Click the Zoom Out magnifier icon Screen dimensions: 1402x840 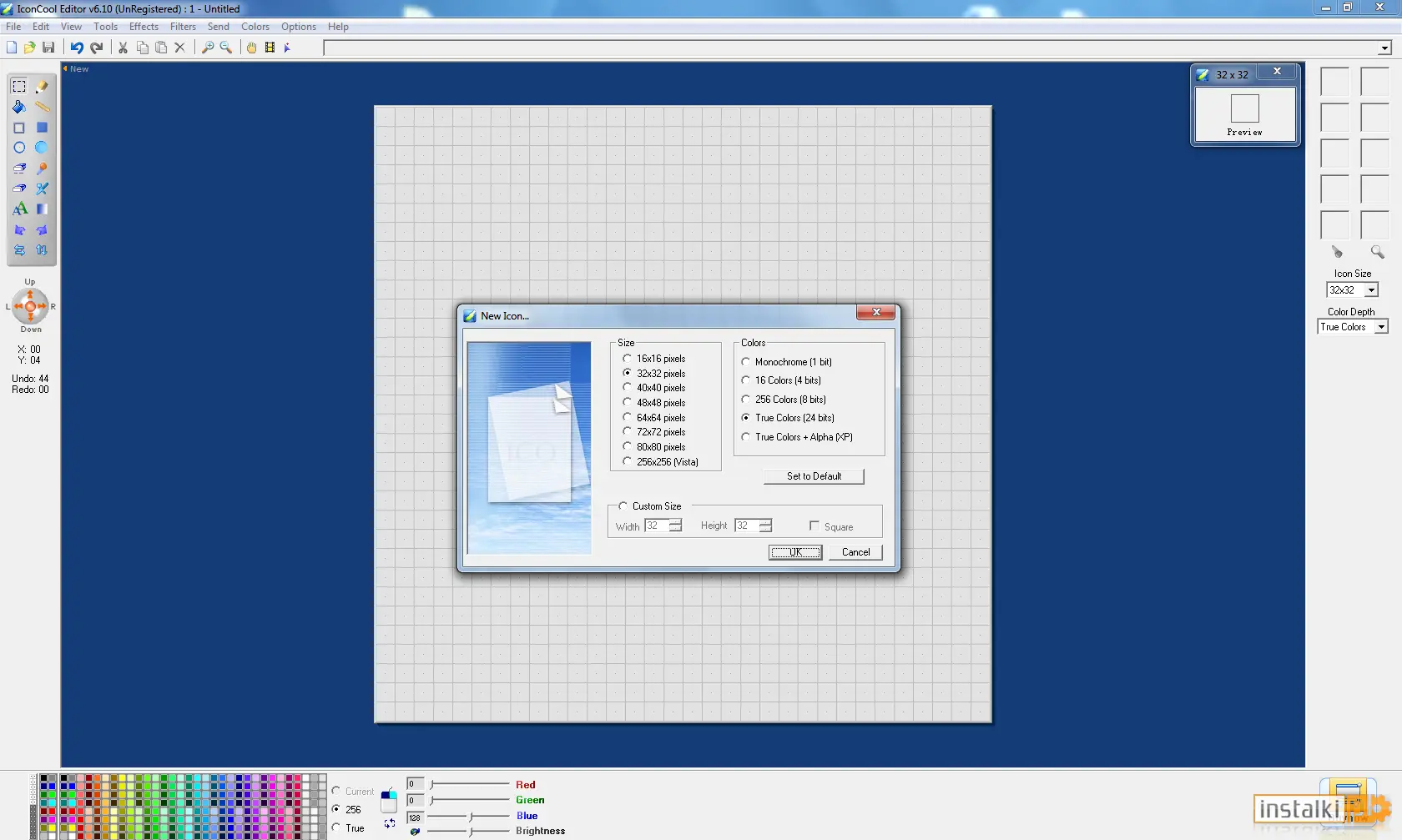click(226, 48)
